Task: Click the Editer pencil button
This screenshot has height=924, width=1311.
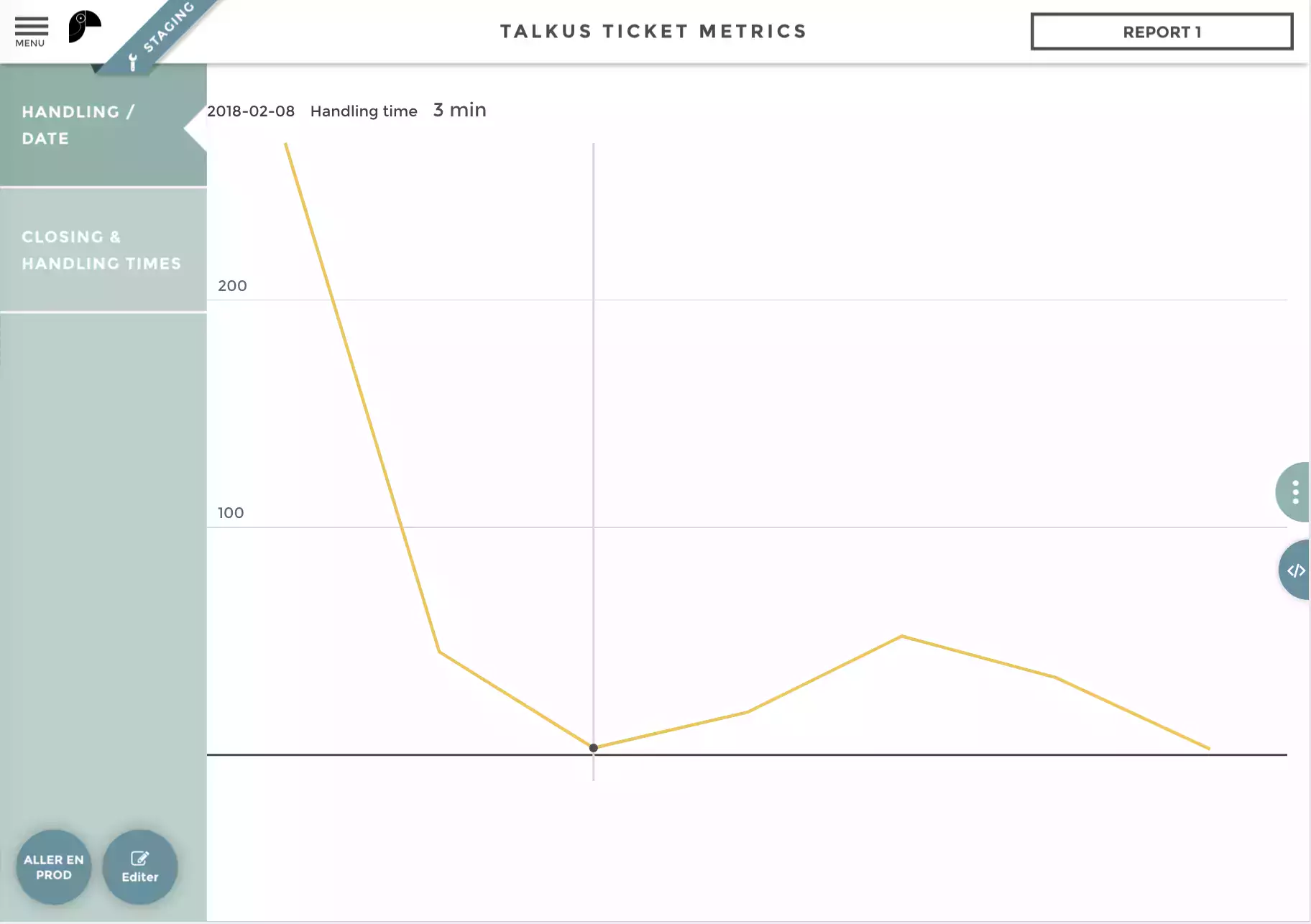Action: tap(139, 867)
